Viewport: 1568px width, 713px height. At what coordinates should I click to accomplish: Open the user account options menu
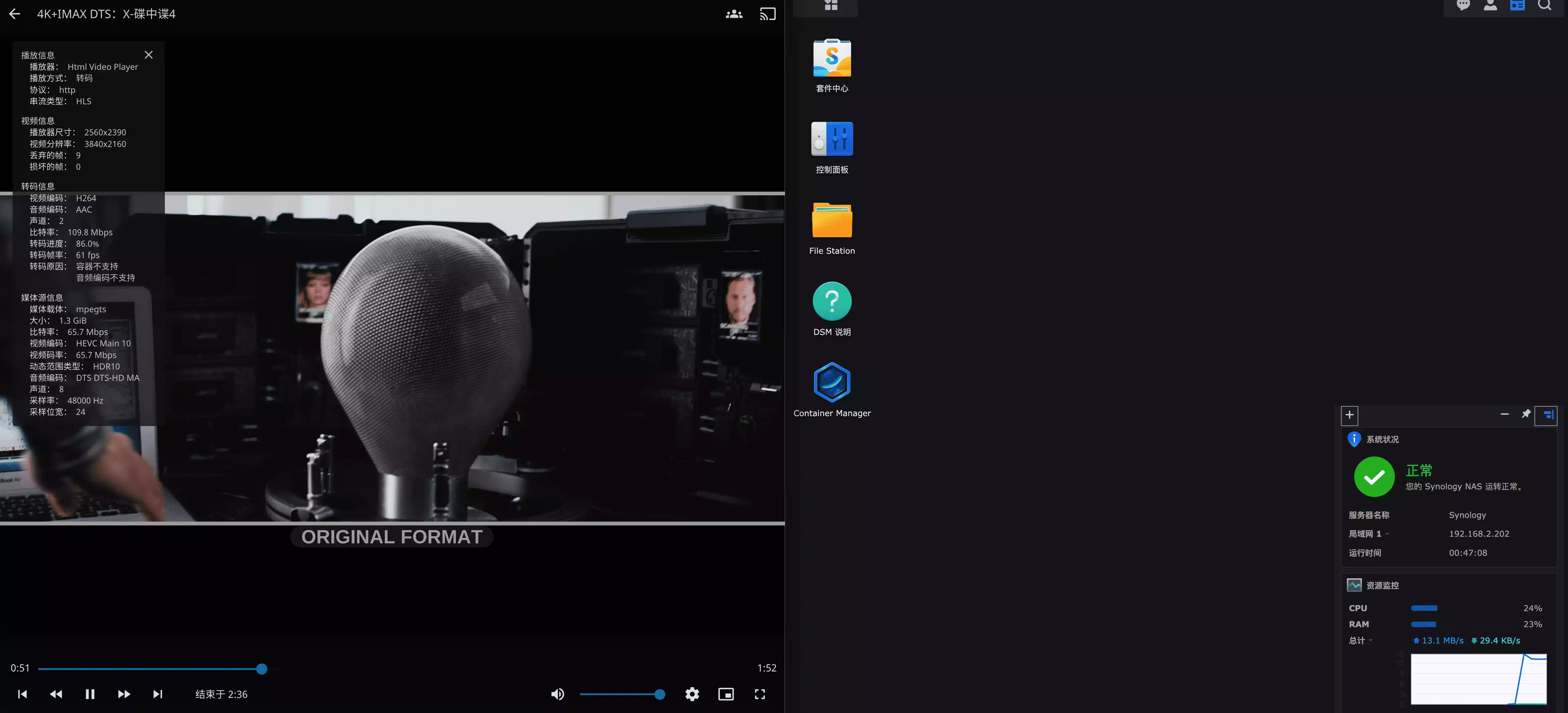pyautogui.click(x=1490, y=6)
